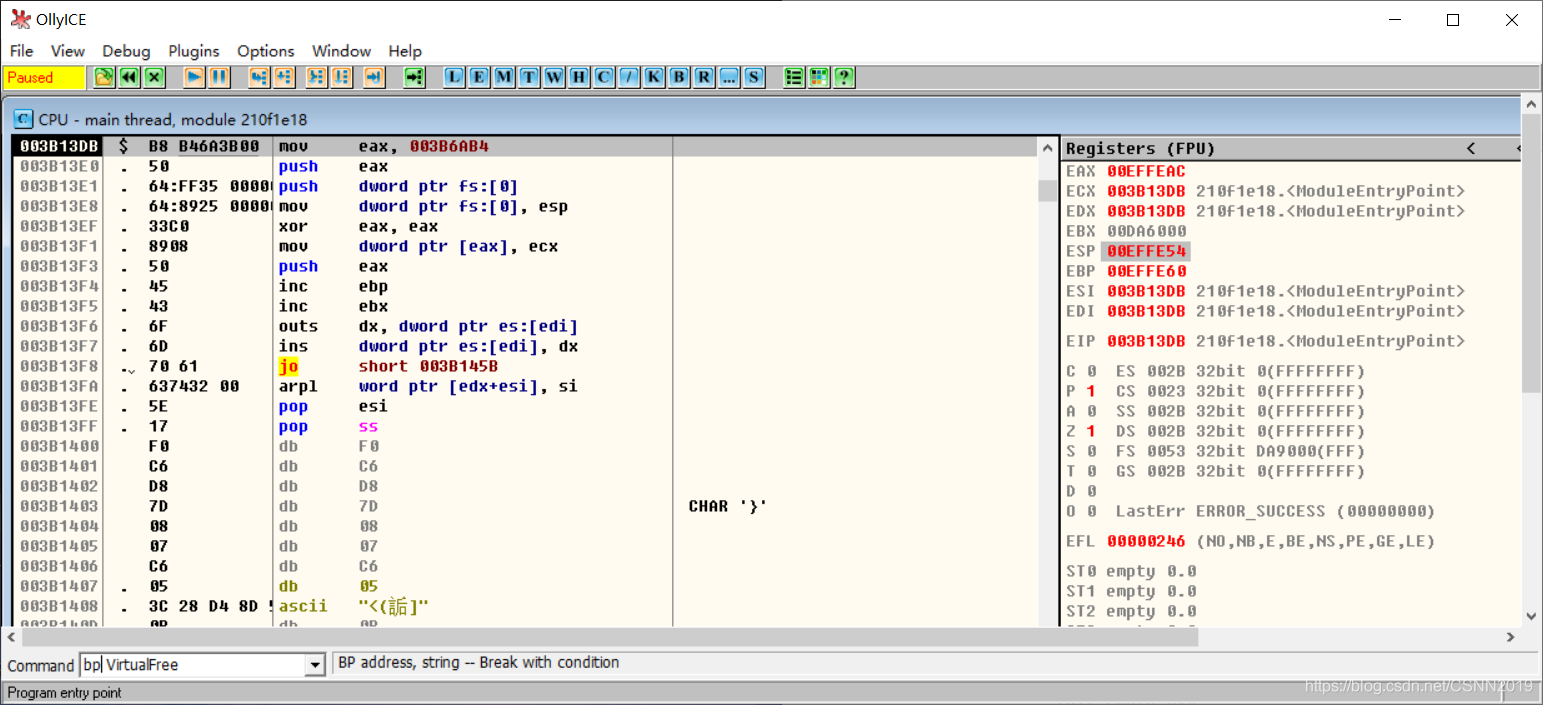1543x705 pixels.
Task: Open the View menu
Action: [x=68, y=51]
